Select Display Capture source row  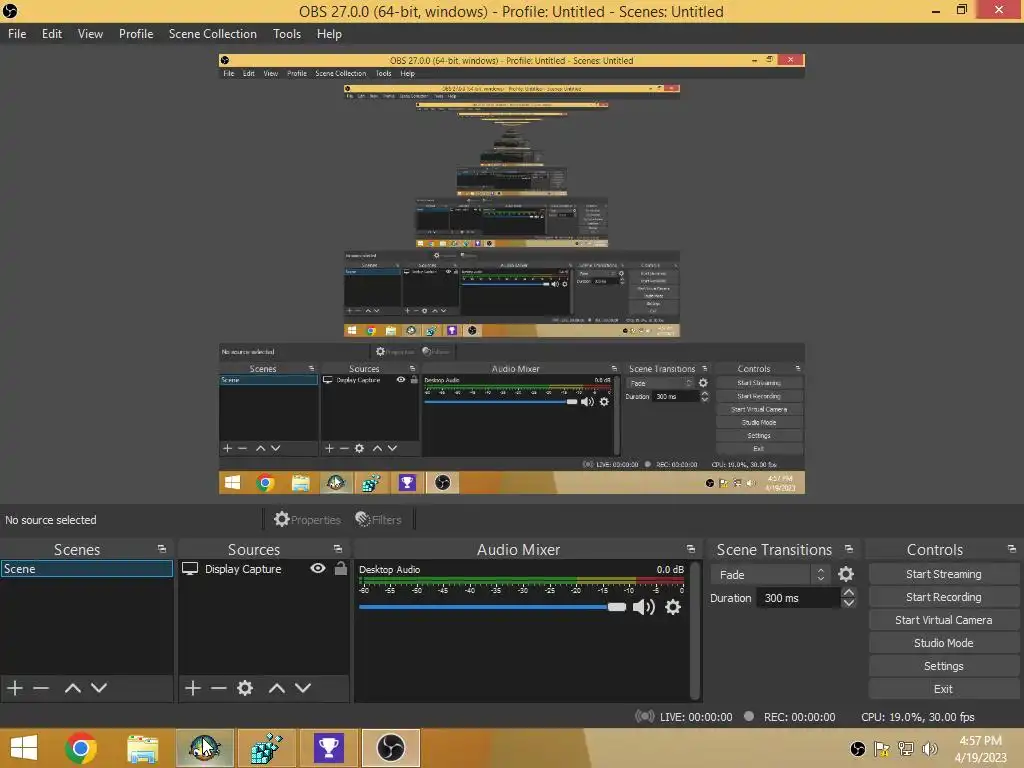click(263, 569)
